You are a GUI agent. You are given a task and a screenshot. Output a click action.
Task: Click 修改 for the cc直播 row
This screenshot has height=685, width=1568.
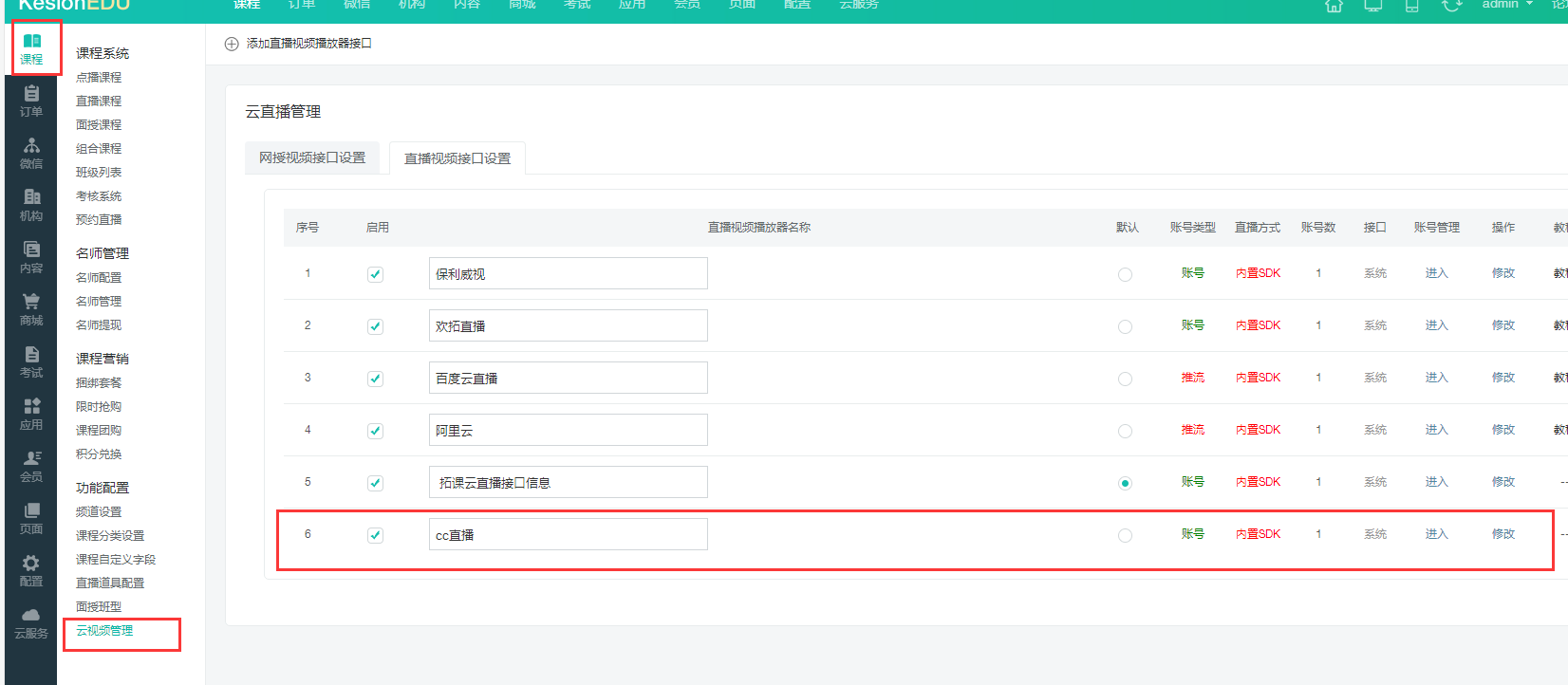[x=1503, y=534]
